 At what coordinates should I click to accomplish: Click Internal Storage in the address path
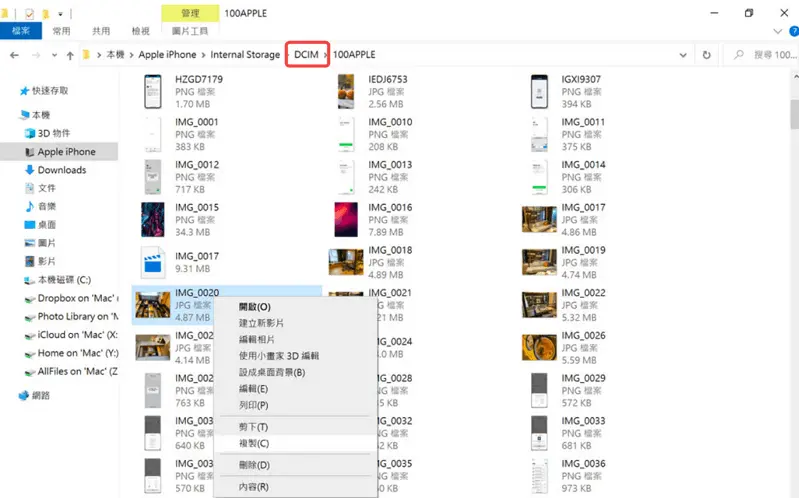[245, 55]
